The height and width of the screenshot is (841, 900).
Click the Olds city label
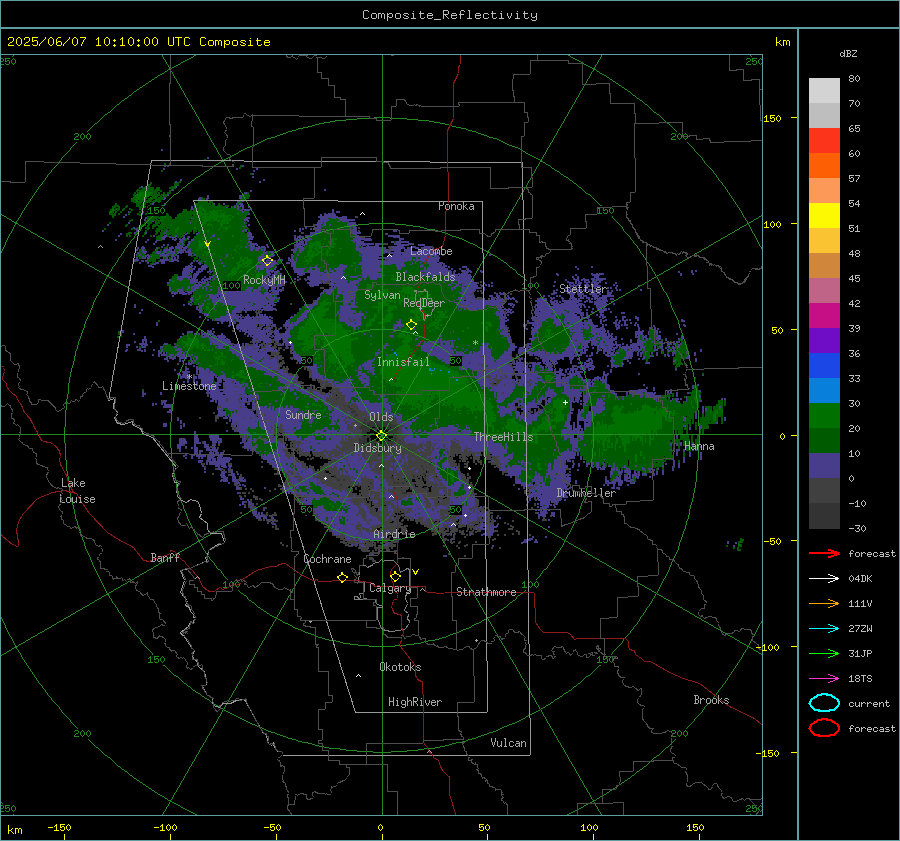pos(381,417)
